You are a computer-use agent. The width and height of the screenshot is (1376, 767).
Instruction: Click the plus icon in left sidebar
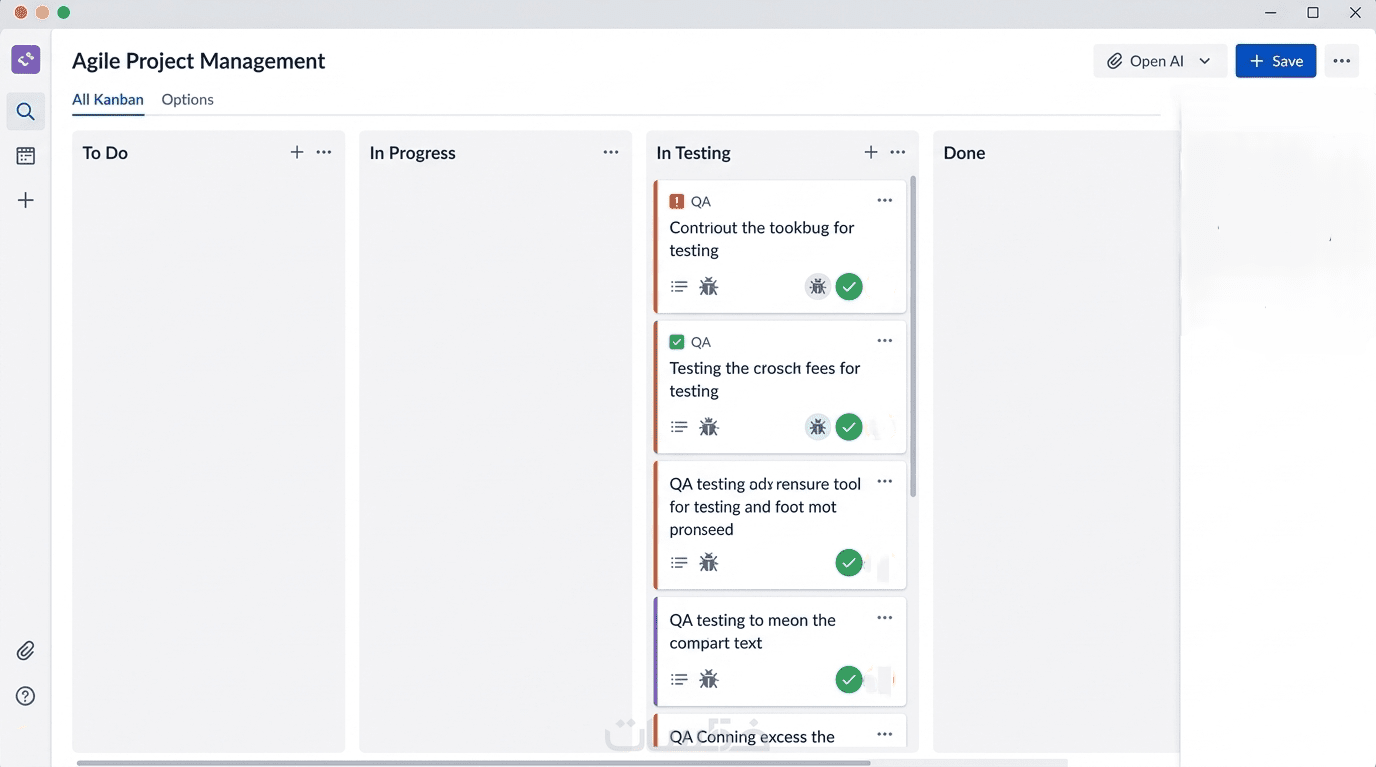[26, 201]
